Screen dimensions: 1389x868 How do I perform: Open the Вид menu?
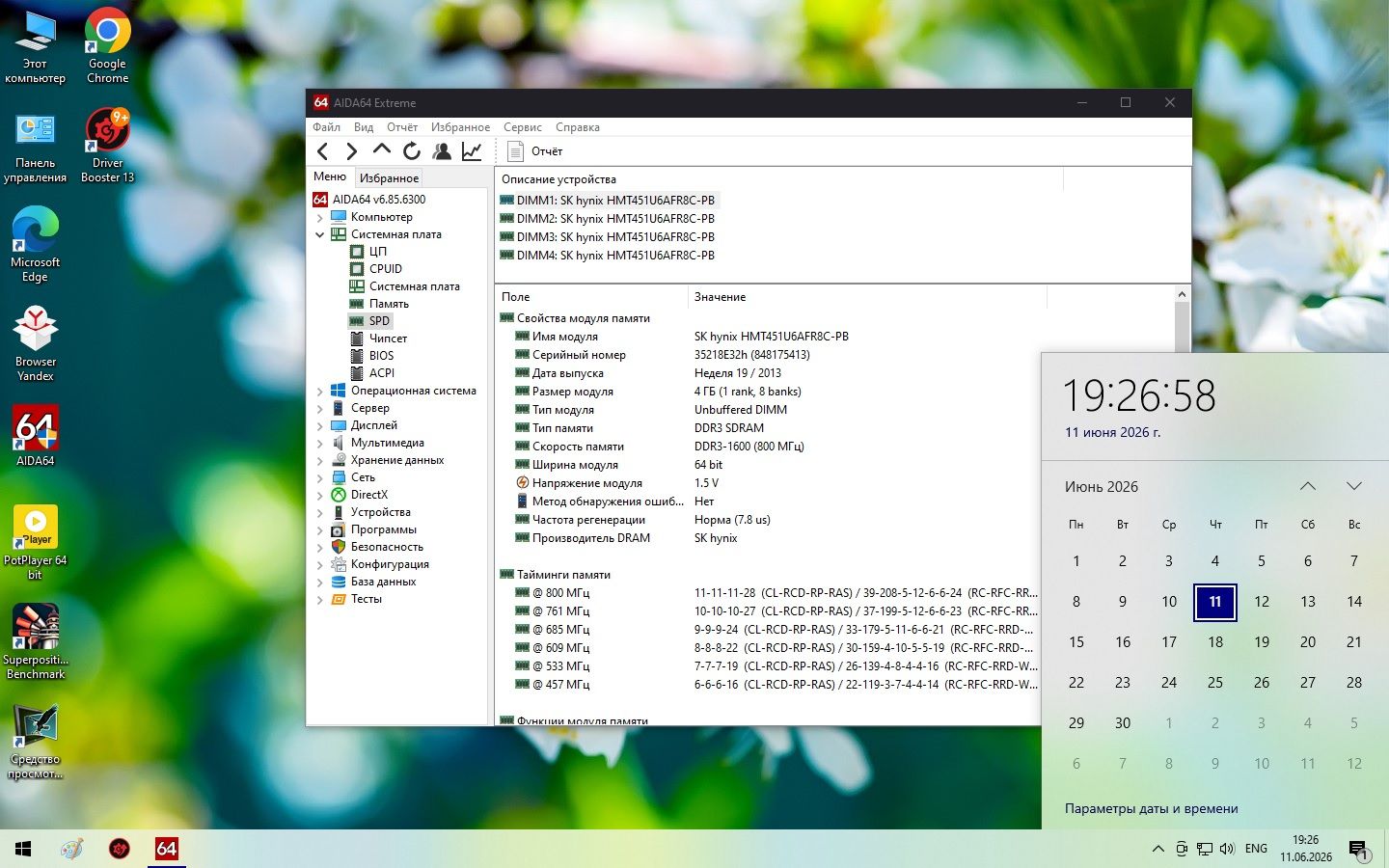(364, 127)
